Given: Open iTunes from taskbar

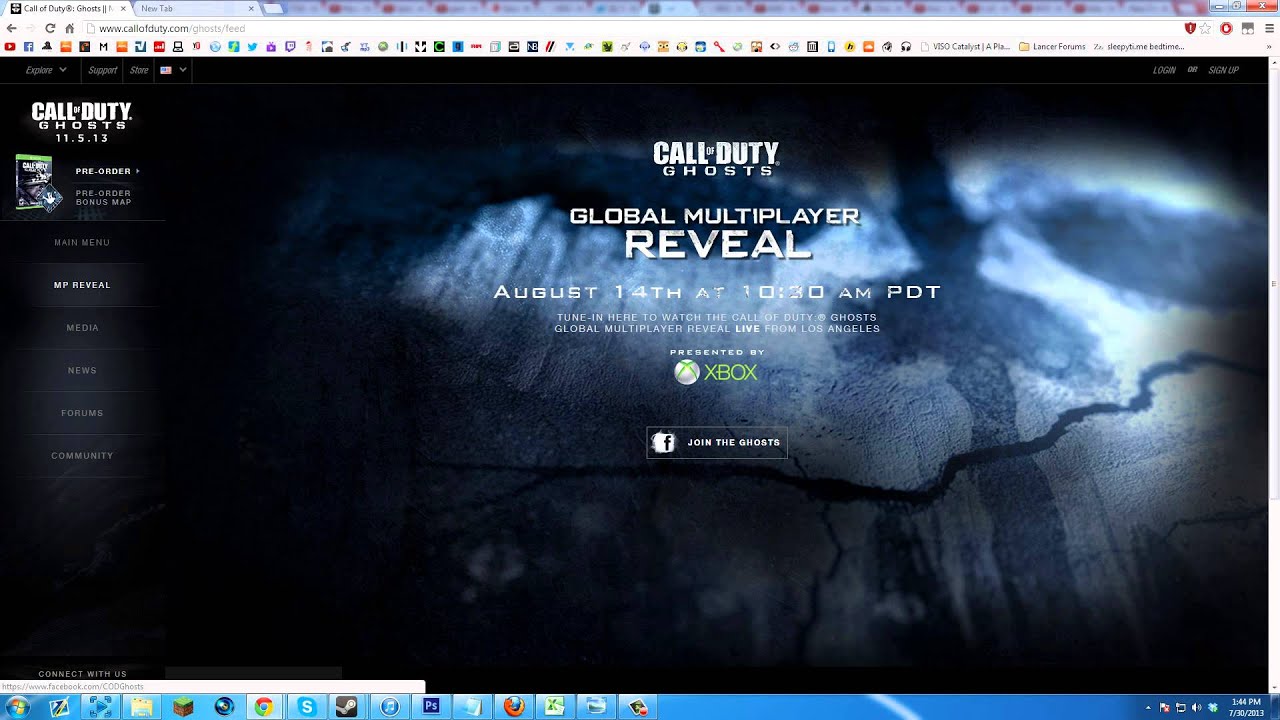Looking at the screenshot, I should coord(390,707).
